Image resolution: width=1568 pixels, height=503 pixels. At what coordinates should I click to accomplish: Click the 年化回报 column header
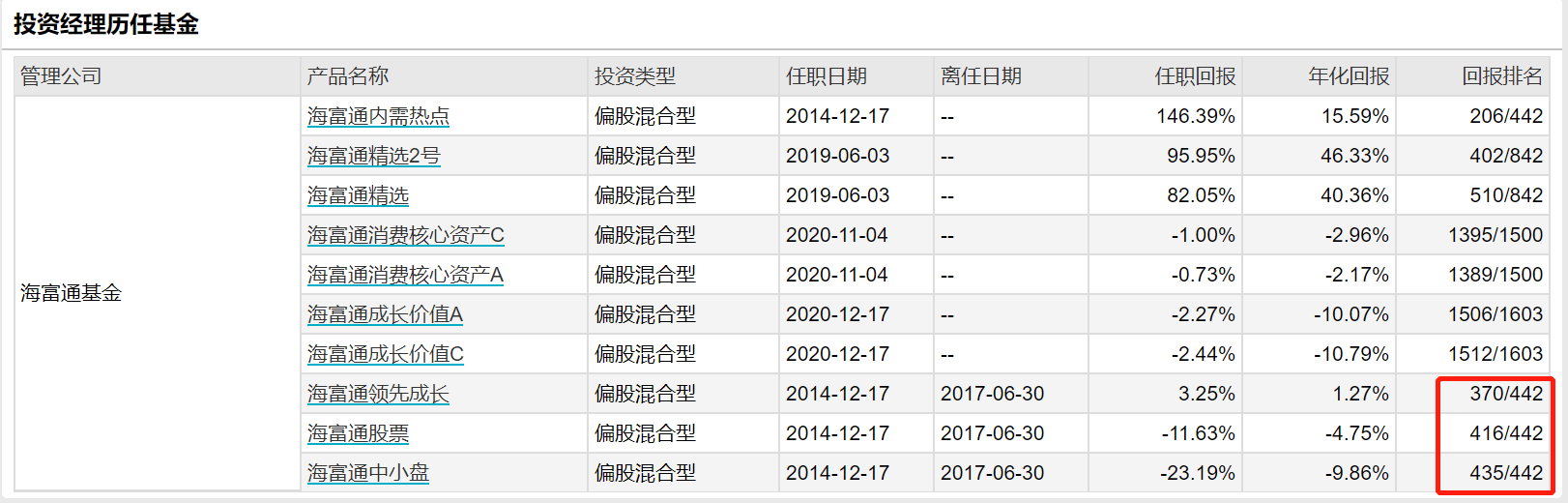tap(1349, 76)
